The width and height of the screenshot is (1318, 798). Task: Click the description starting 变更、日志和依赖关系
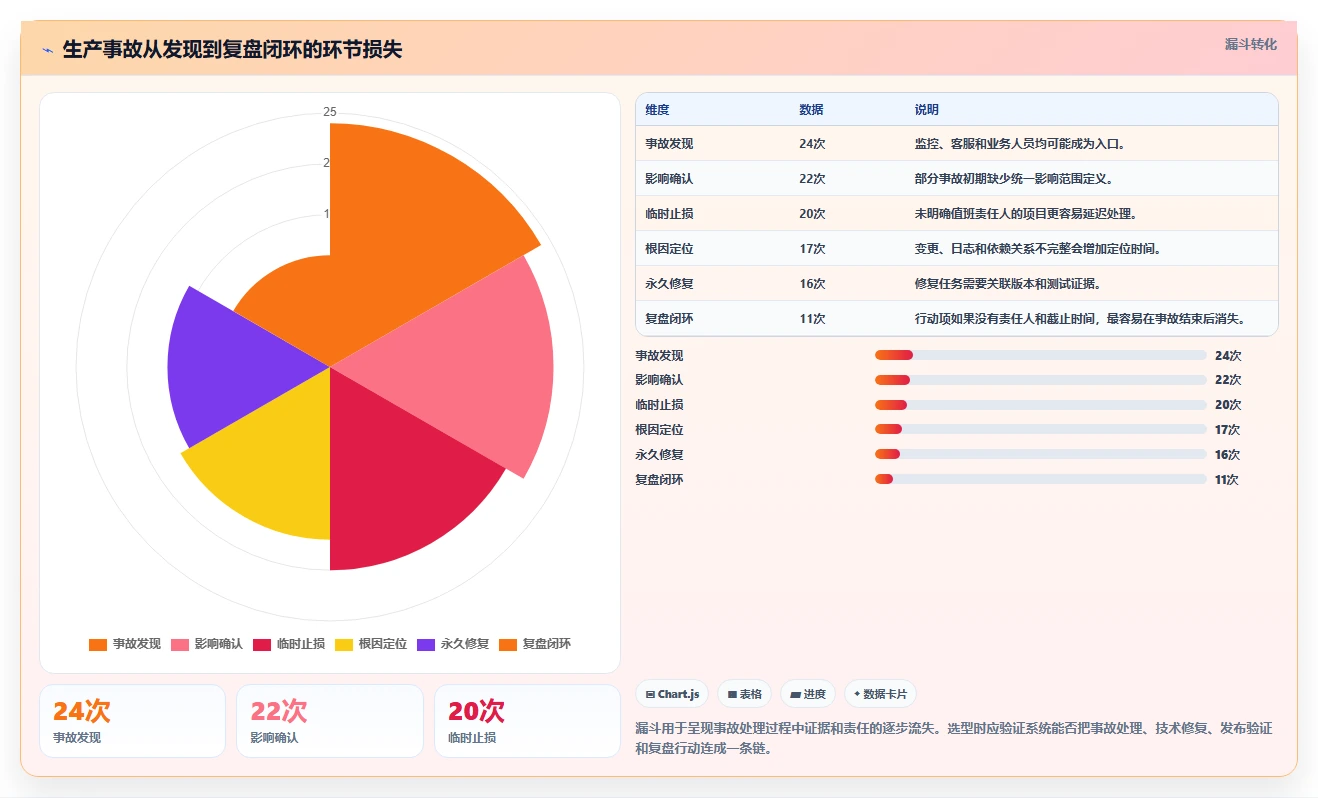pos(1038,249)
